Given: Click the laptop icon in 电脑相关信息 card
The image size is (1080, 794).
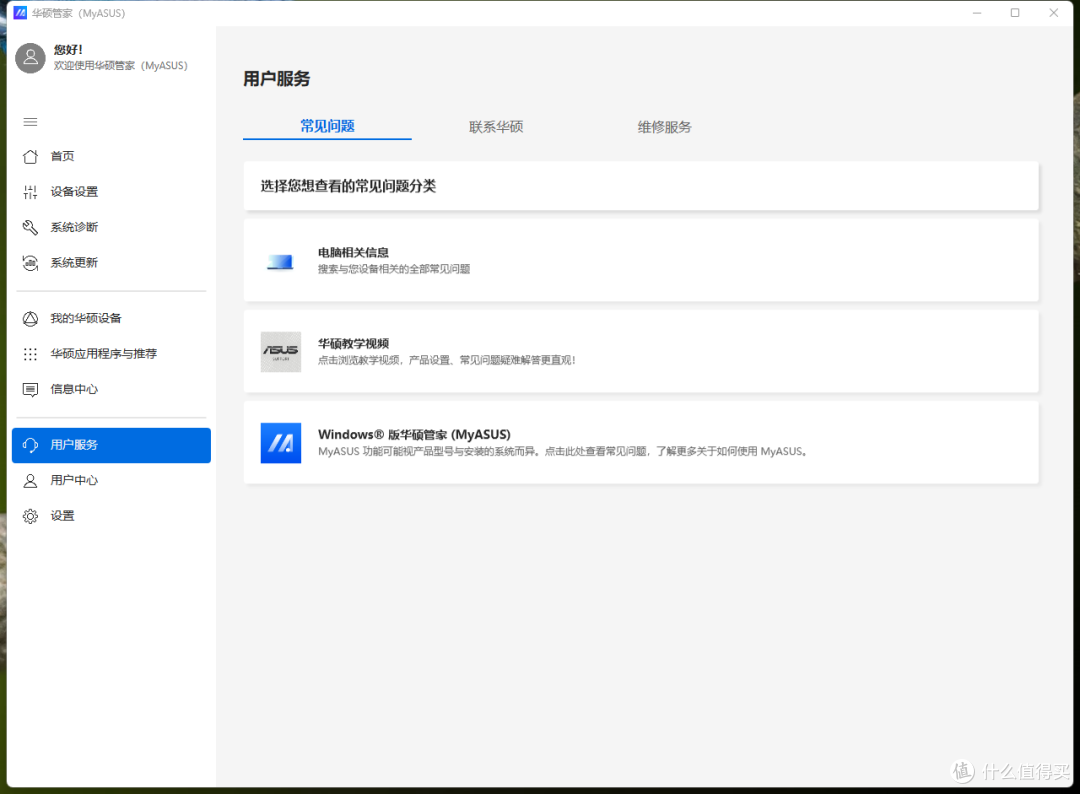Looking at the screenshot, I should tap(280, 262).
